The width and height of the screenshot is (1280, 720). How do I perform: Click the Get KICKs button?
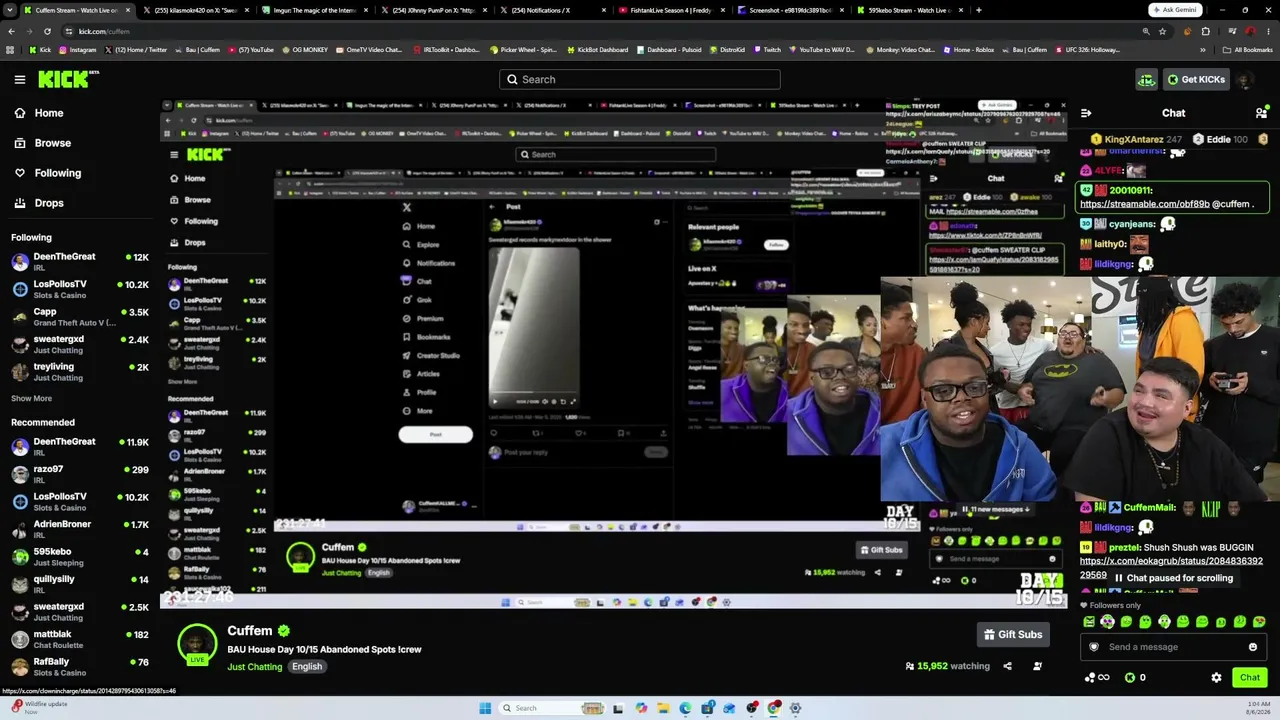[1195, 79]
